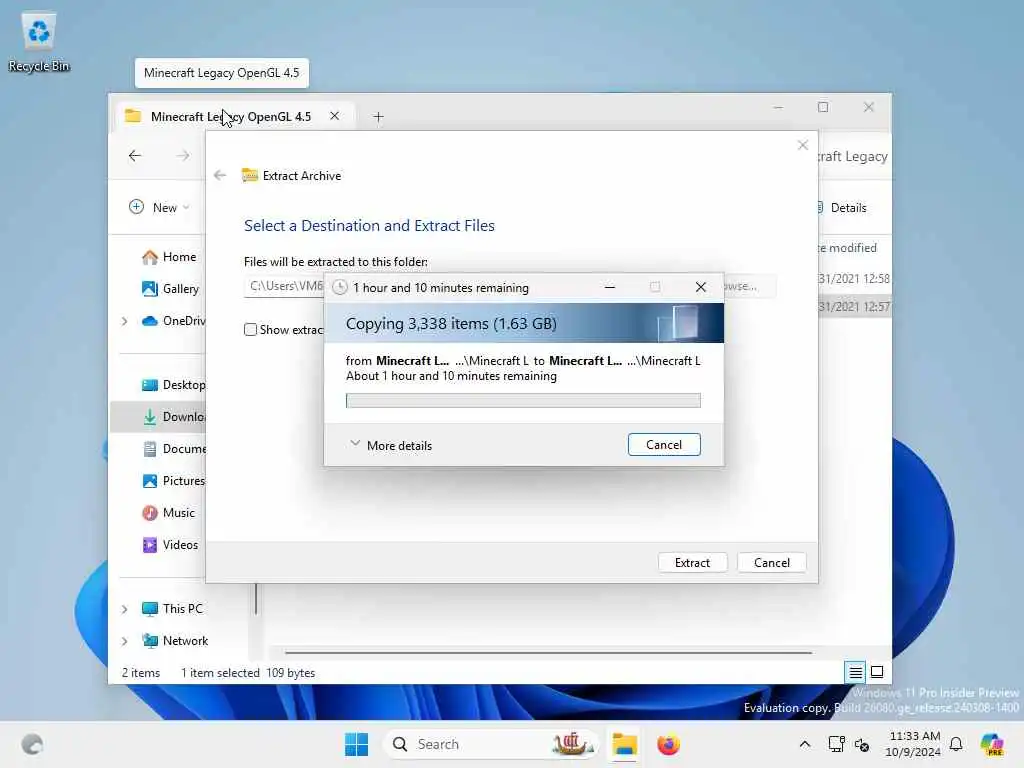Click the Extract button
The width and height of the screenshot is (1024, 768).
tap(692, 562)
